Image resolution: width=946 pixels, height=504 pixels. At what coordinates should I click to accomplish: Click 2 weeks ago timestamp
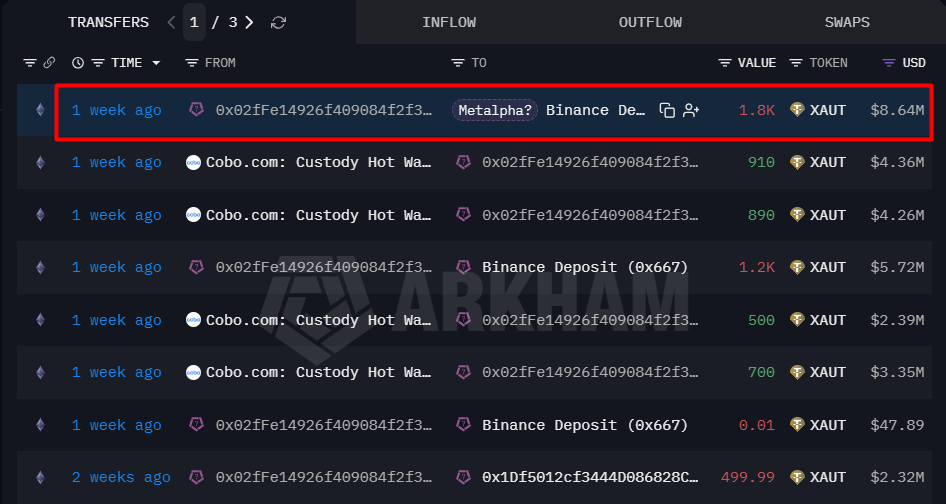pyautogui.click(x=121, y=477)
